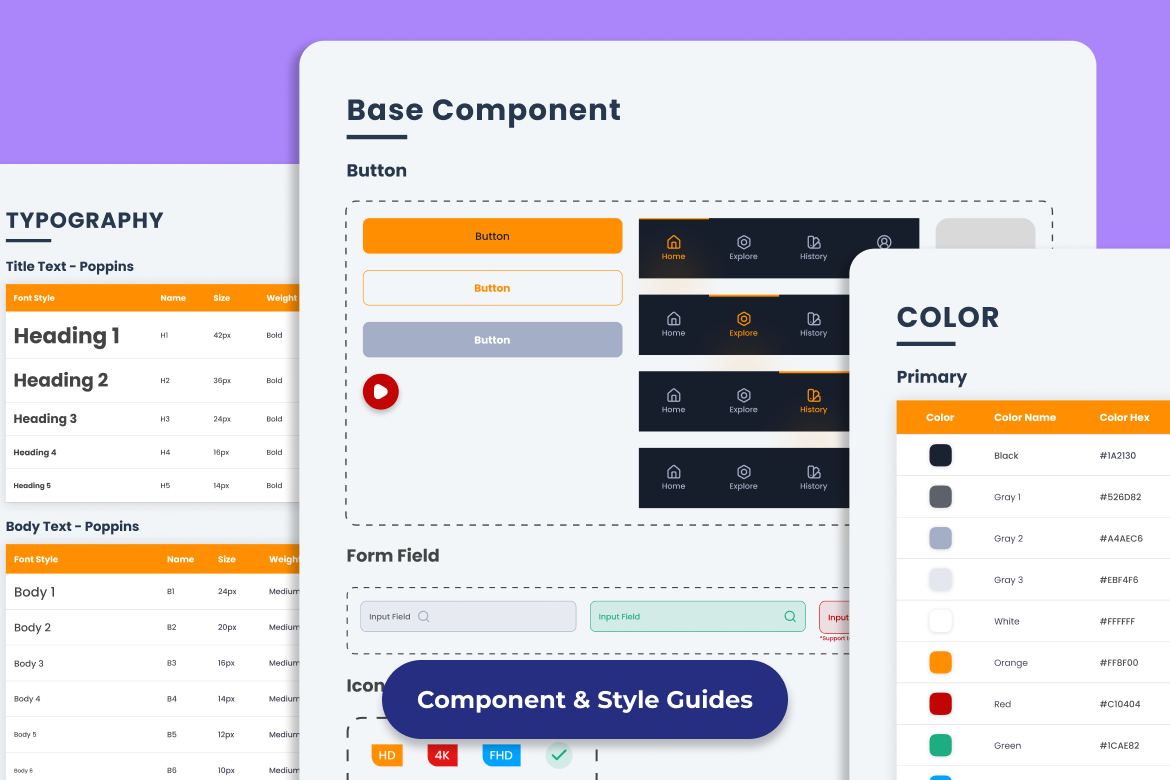Image resolution: width=1170 pixels, height=780 pixels.
Task: Toggle the green checkmark circle icon
Action: 559,755
